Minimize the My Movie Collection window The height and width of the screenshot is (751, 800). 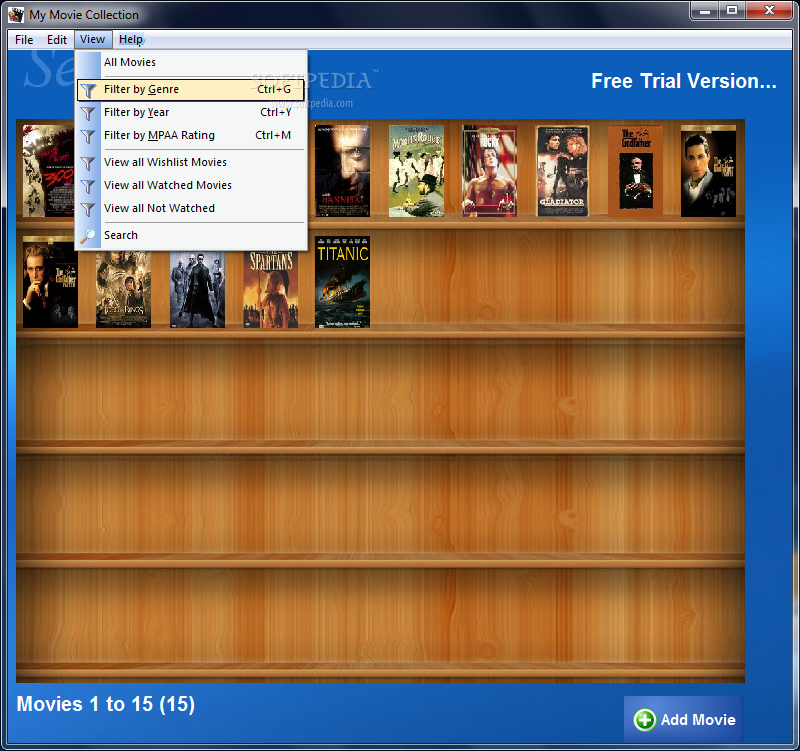pos(705,11)
